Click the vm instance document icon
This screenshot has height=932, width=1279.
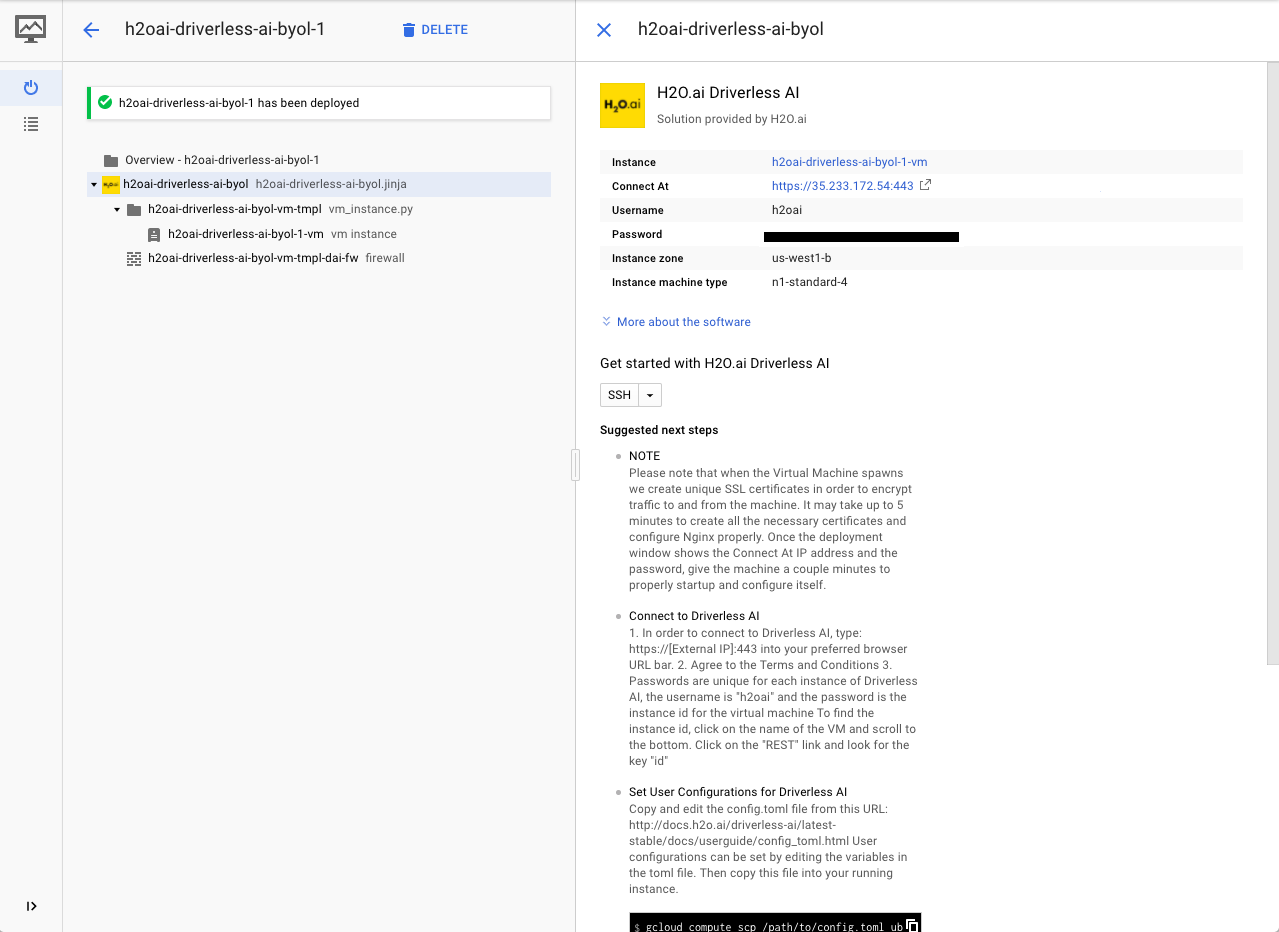154,233
